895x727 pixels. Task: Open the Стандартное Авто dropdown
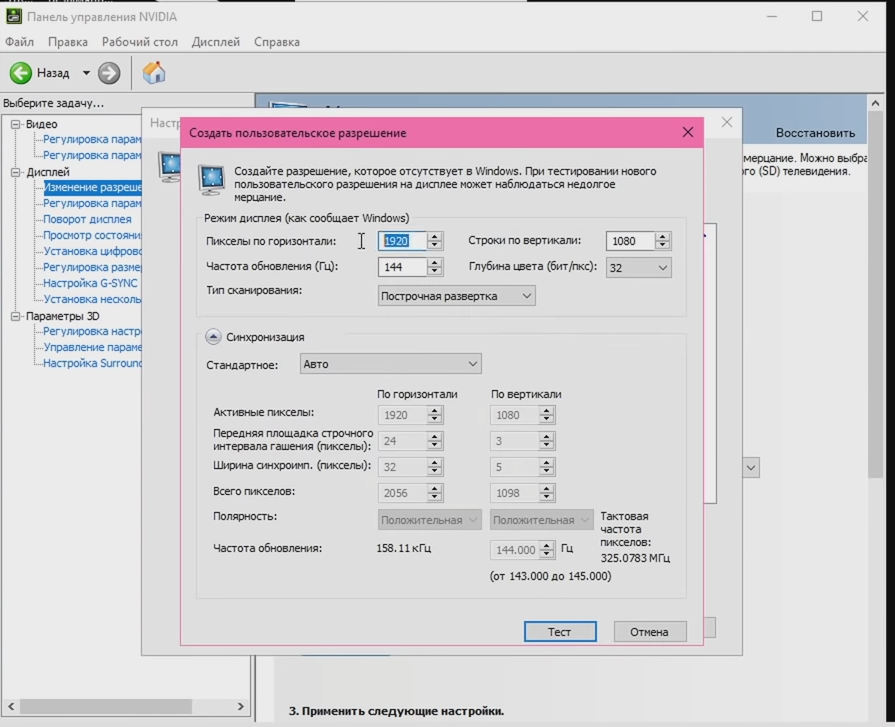coord(390,364)
